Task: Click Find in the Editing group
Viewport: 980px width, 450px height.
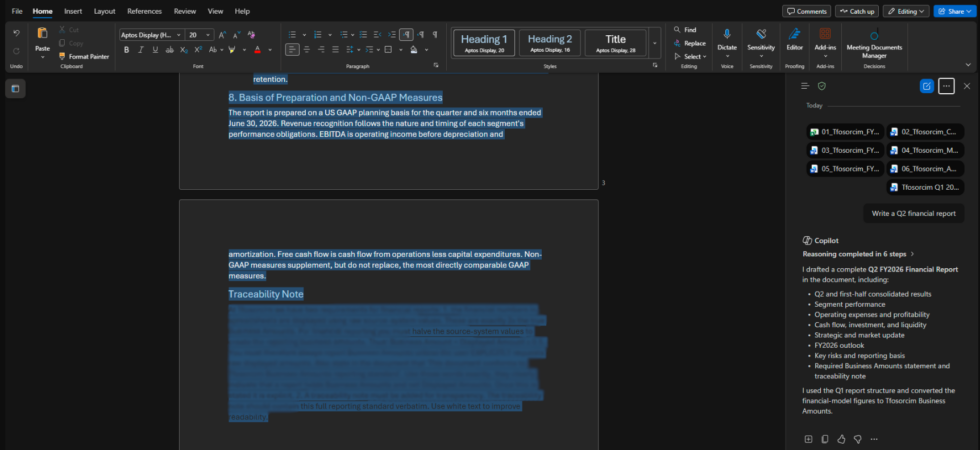Action: point(685,29)
